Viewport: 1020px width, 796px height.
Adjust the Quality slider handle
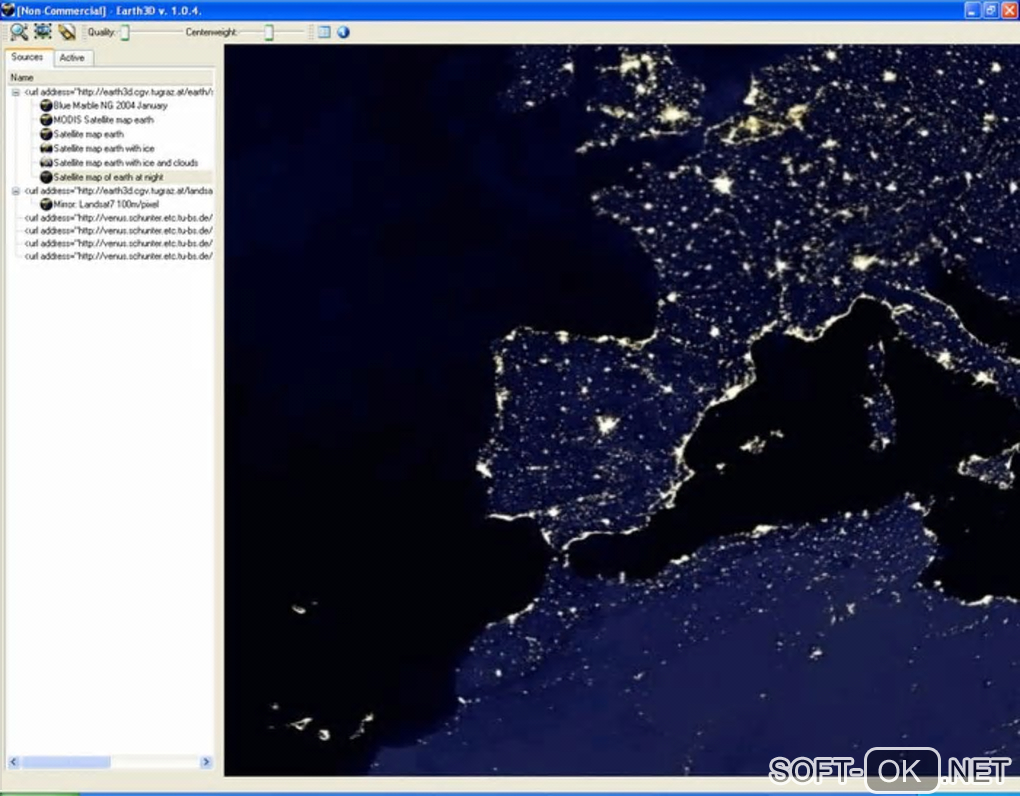(x=125, y=33)
